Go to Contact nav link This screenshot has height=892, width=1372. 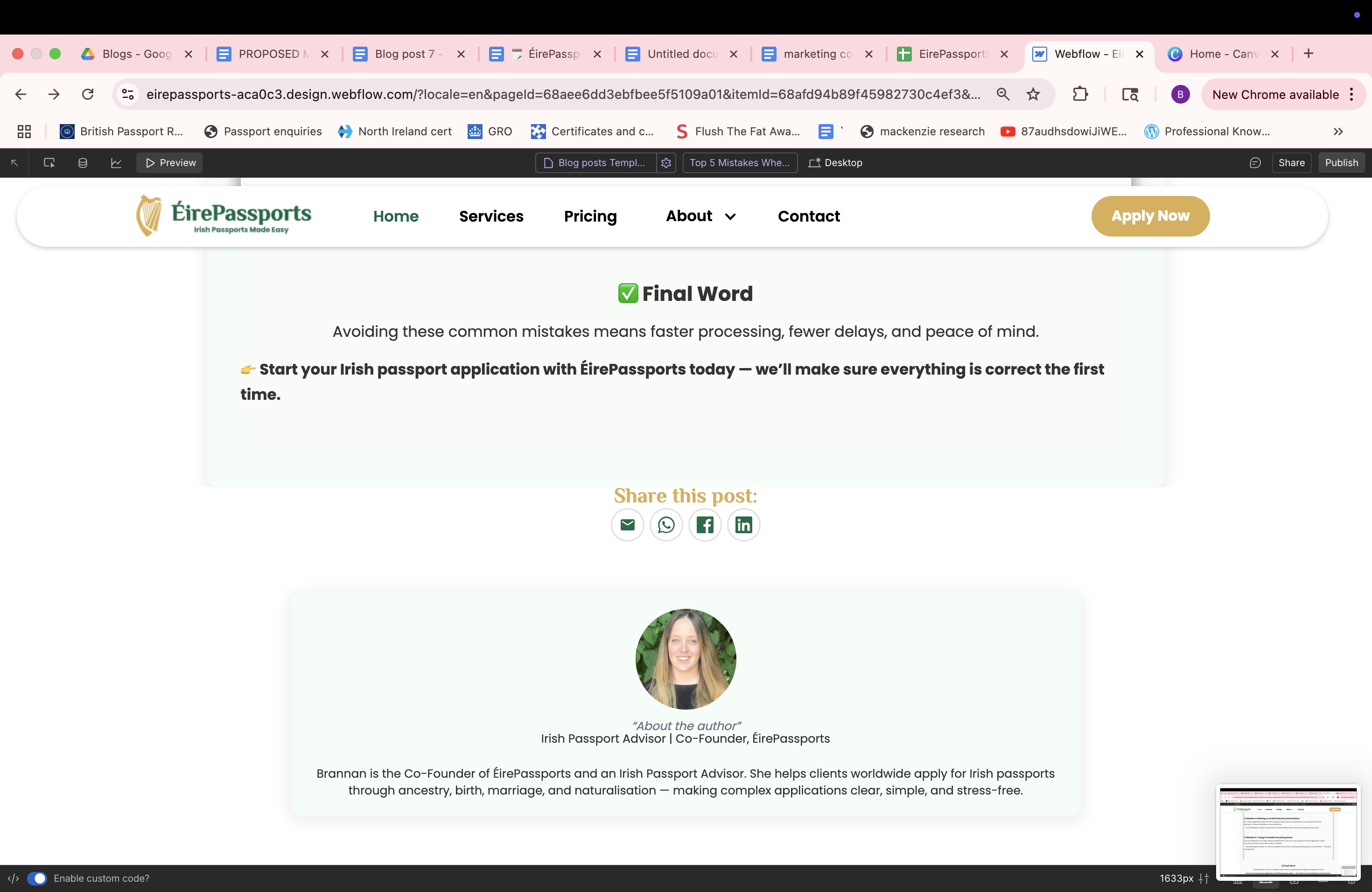pos(809,216)
